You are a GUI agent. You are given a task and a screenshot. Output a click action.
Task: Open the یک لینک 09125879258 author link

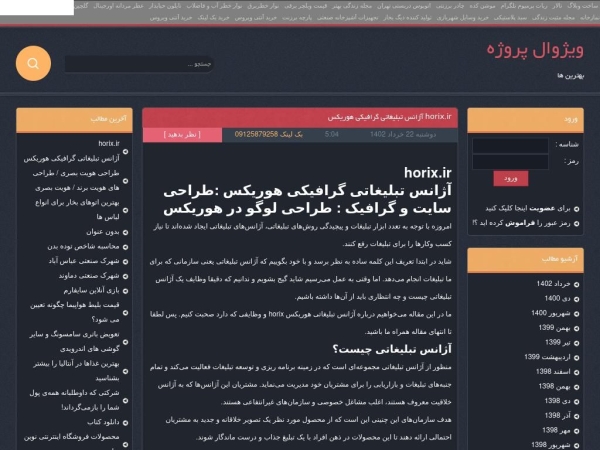(269, 134)
